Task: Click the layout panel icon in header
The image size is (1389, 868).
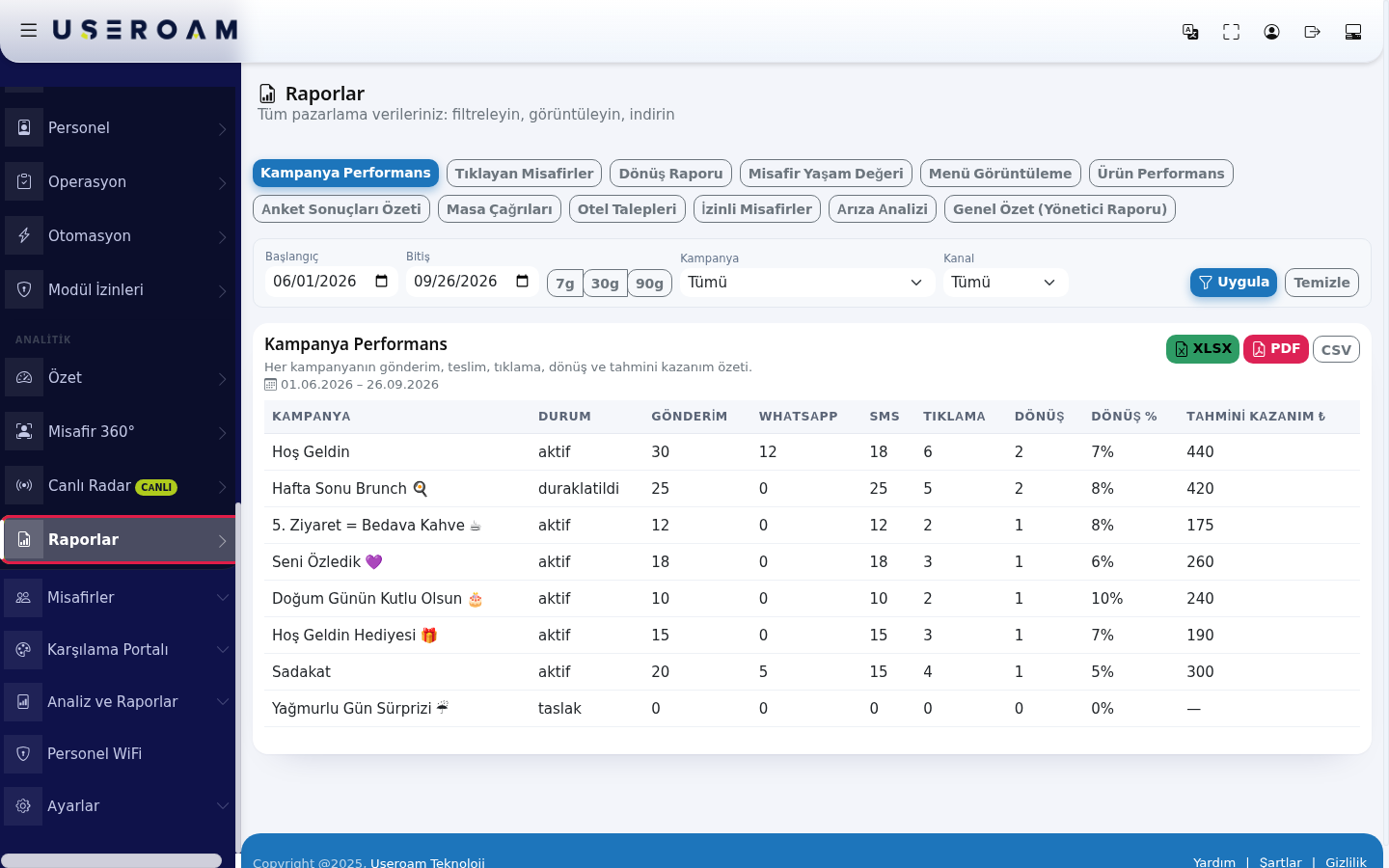Action: coord(1353,32)
